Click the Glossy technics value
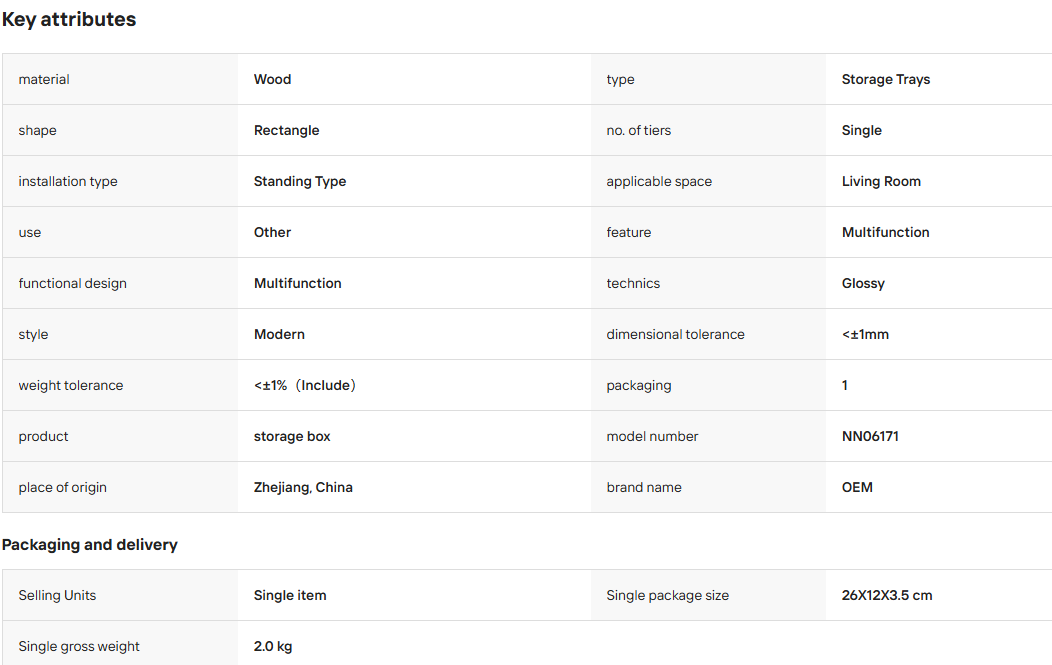Screen dimensions: 1052x665 [x=863, y=283]
